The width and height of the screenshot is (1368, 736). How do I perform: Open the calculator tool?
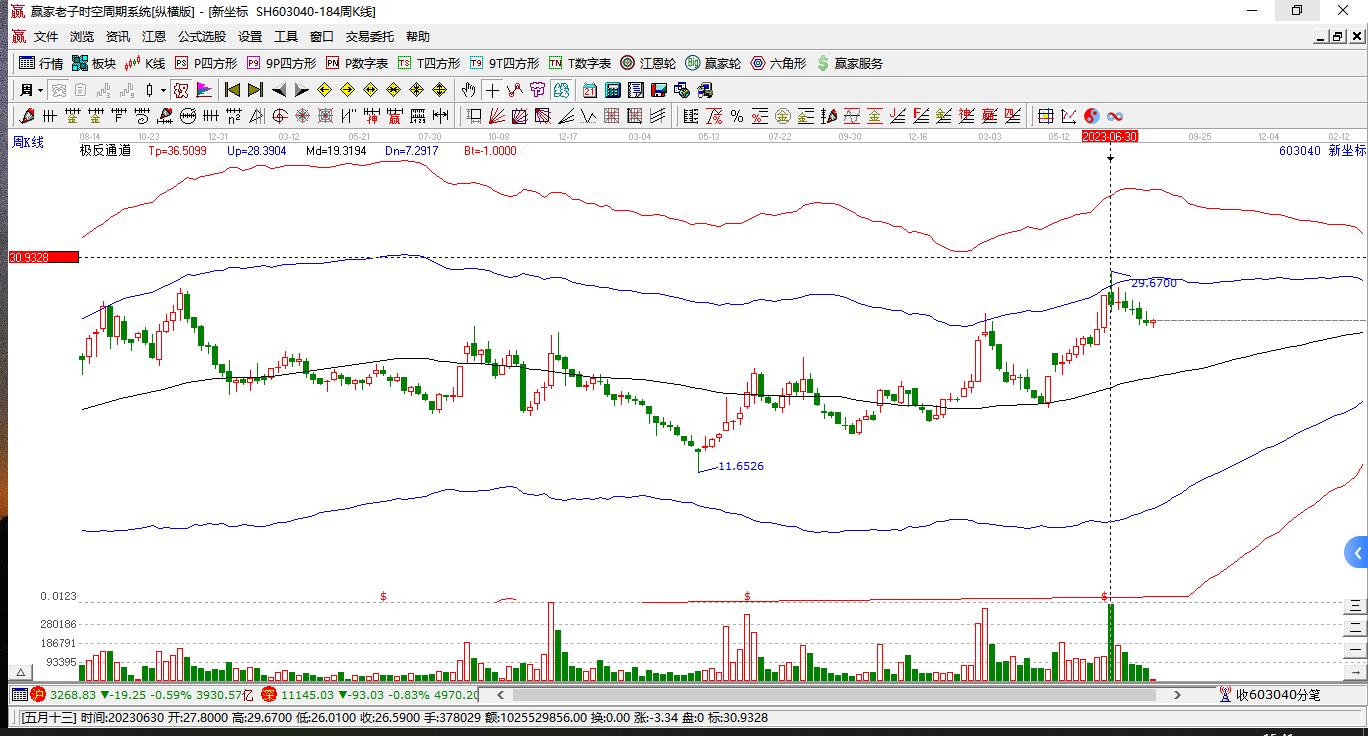click(x=612, y=90)
